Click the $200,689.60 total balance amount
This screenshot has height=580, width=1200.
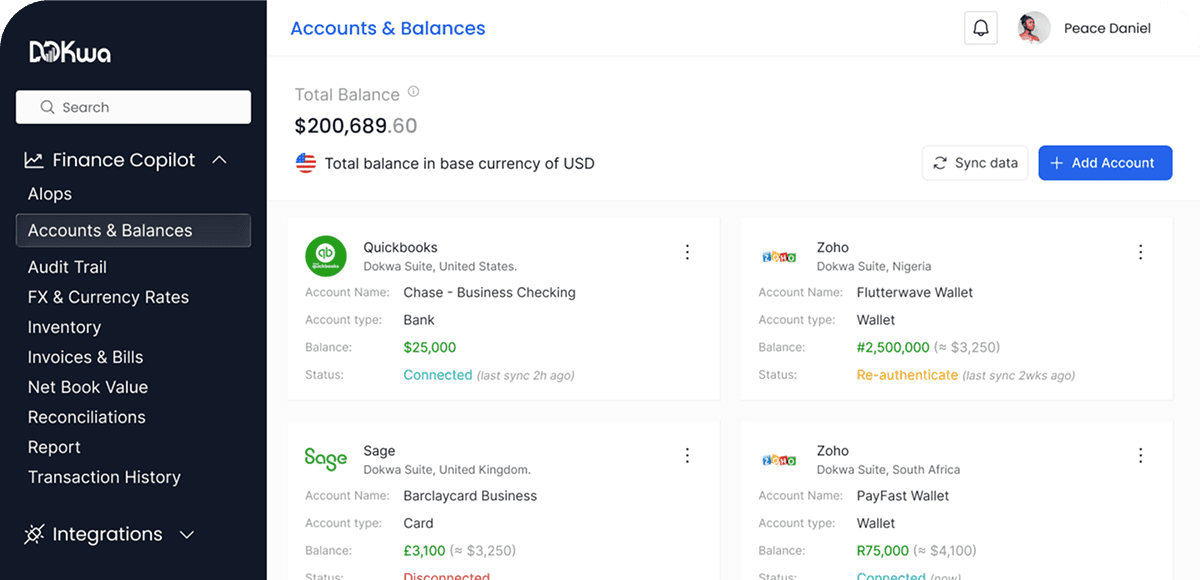pos(356,126)
